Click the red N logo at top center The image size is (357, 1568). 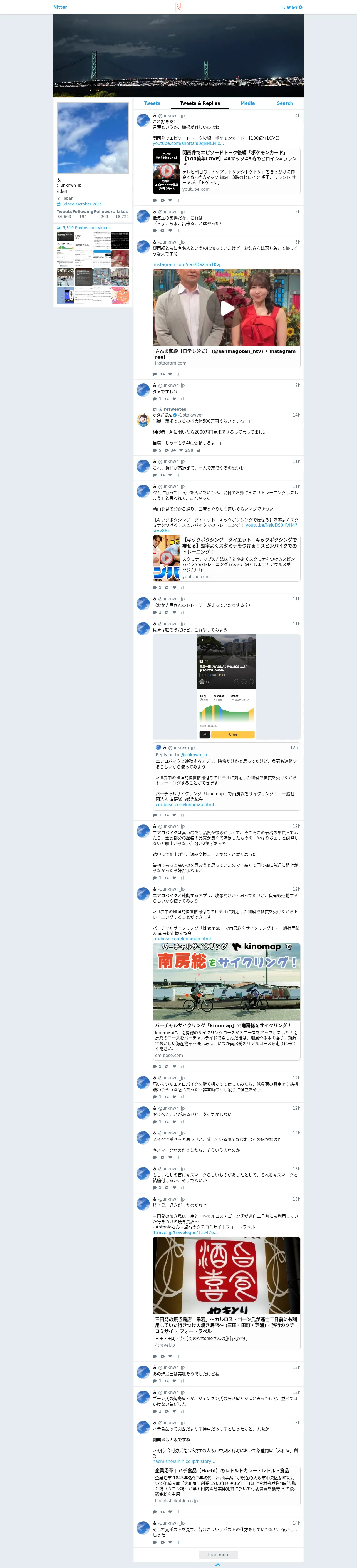(x=178, y=7)
